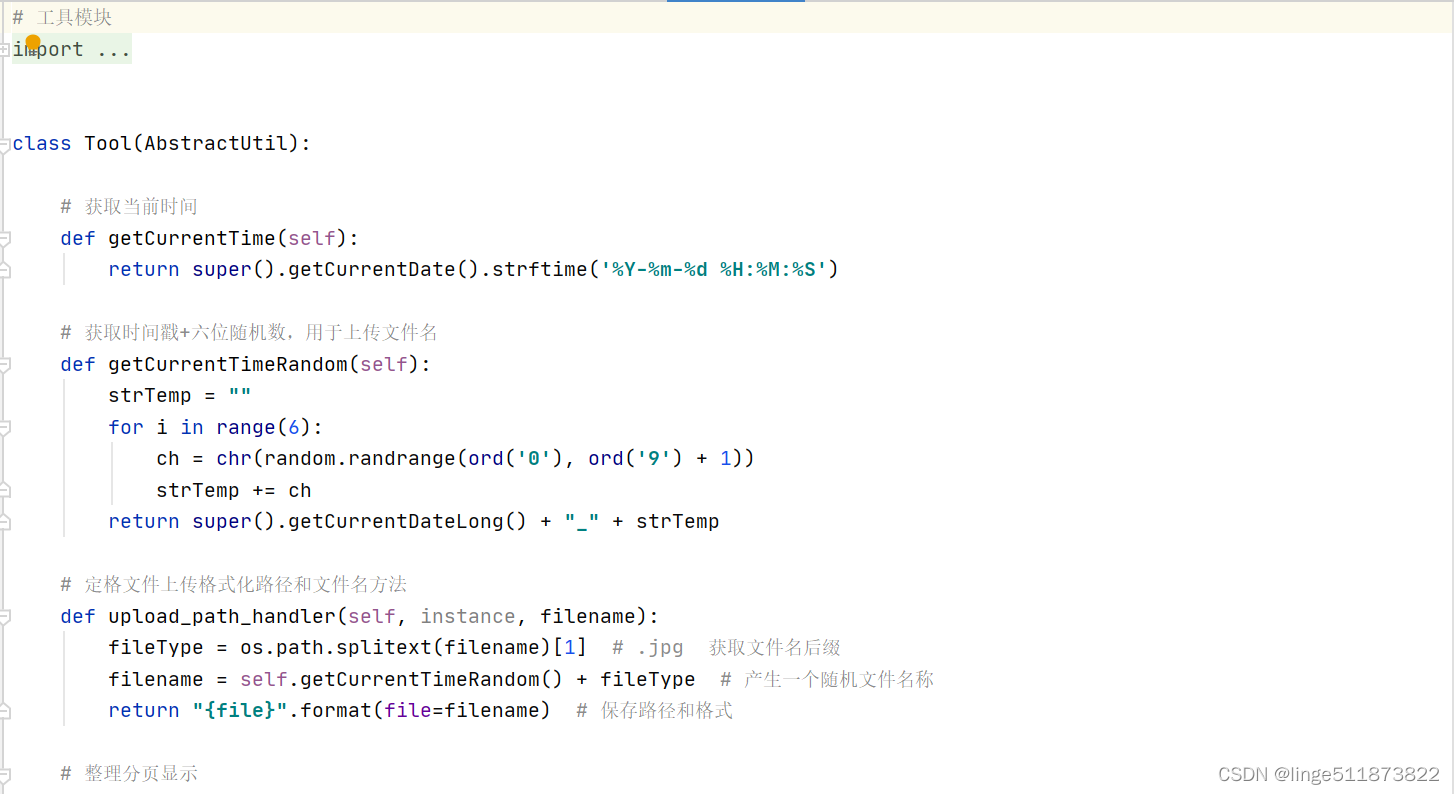Click 'fileType' variable in the filename assignment

click(648, 679)
